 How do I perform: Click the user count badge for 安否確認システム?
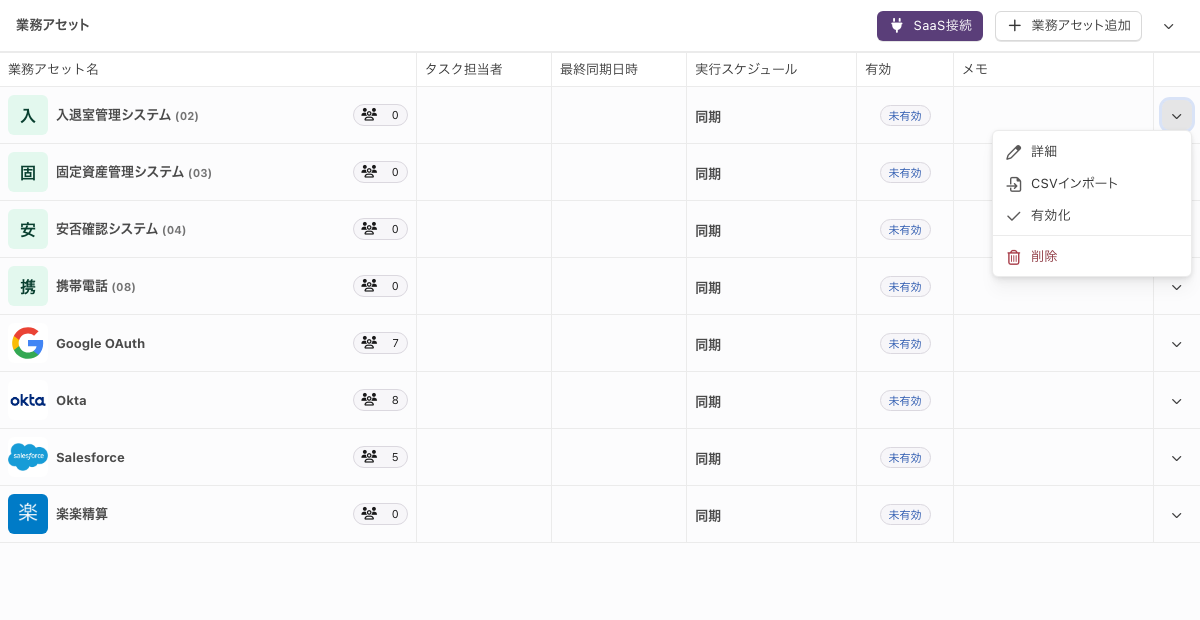click(380, 229)
